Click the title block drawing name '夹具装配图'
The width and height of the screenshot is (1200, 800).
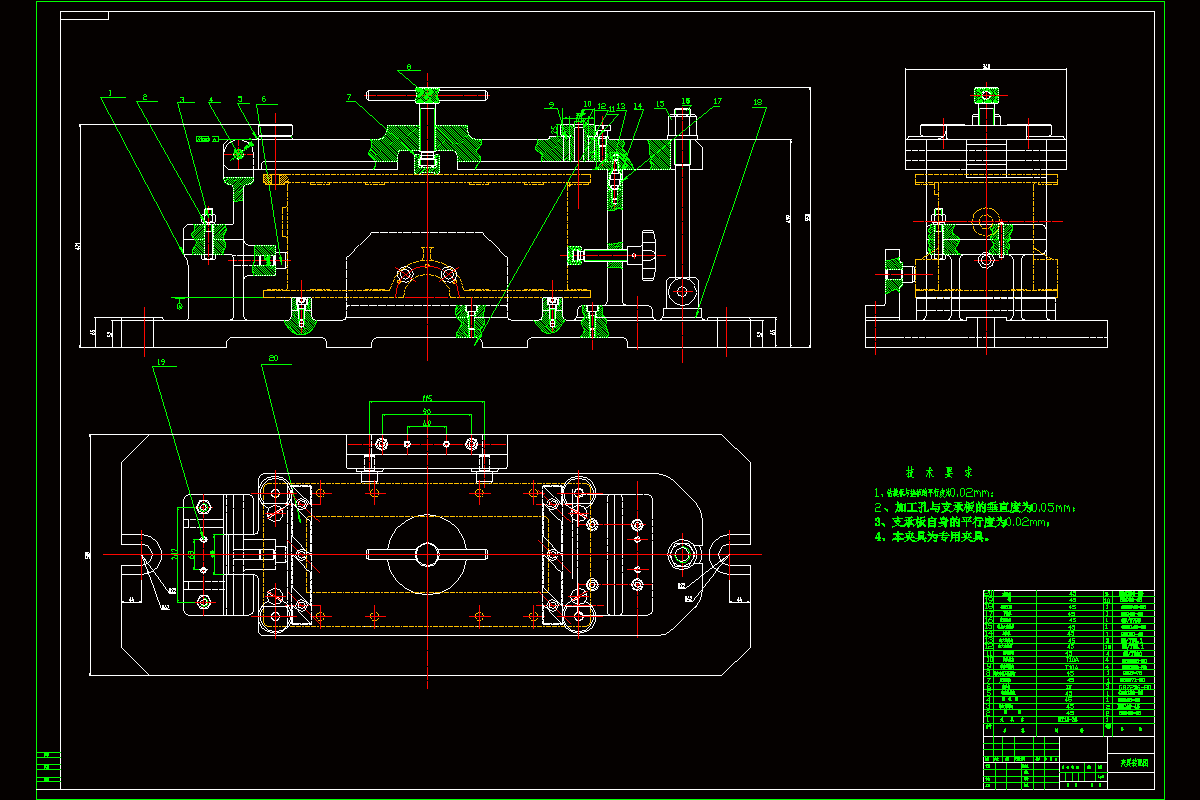pos(1134,763)
